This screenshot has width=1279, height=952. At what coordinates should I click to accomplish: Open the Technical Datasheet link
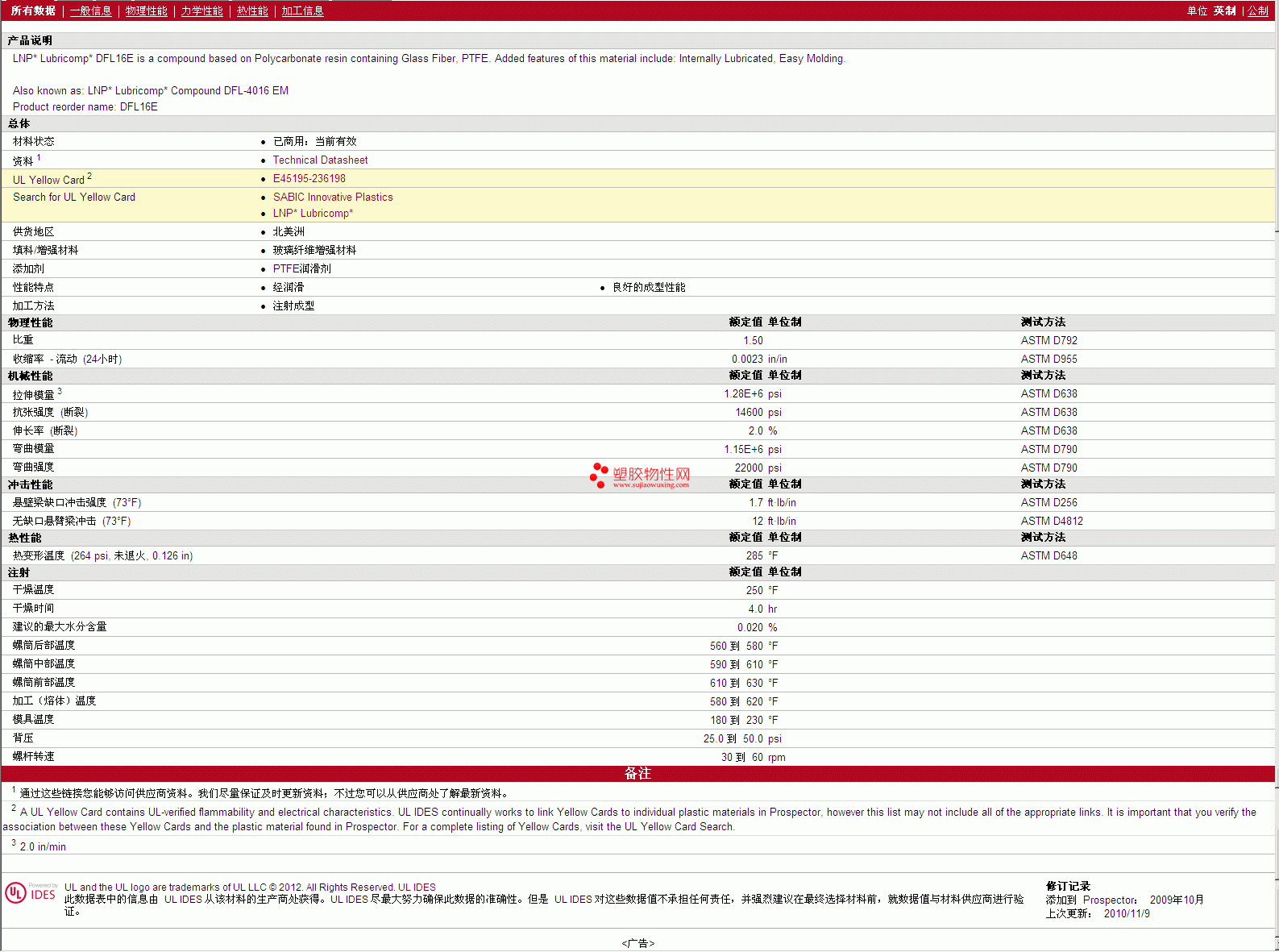click(320, 160)
